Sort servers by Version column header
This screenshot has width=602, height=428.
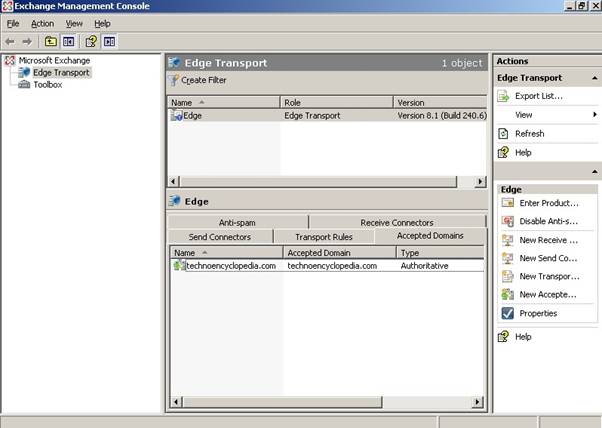pos(440,102)
